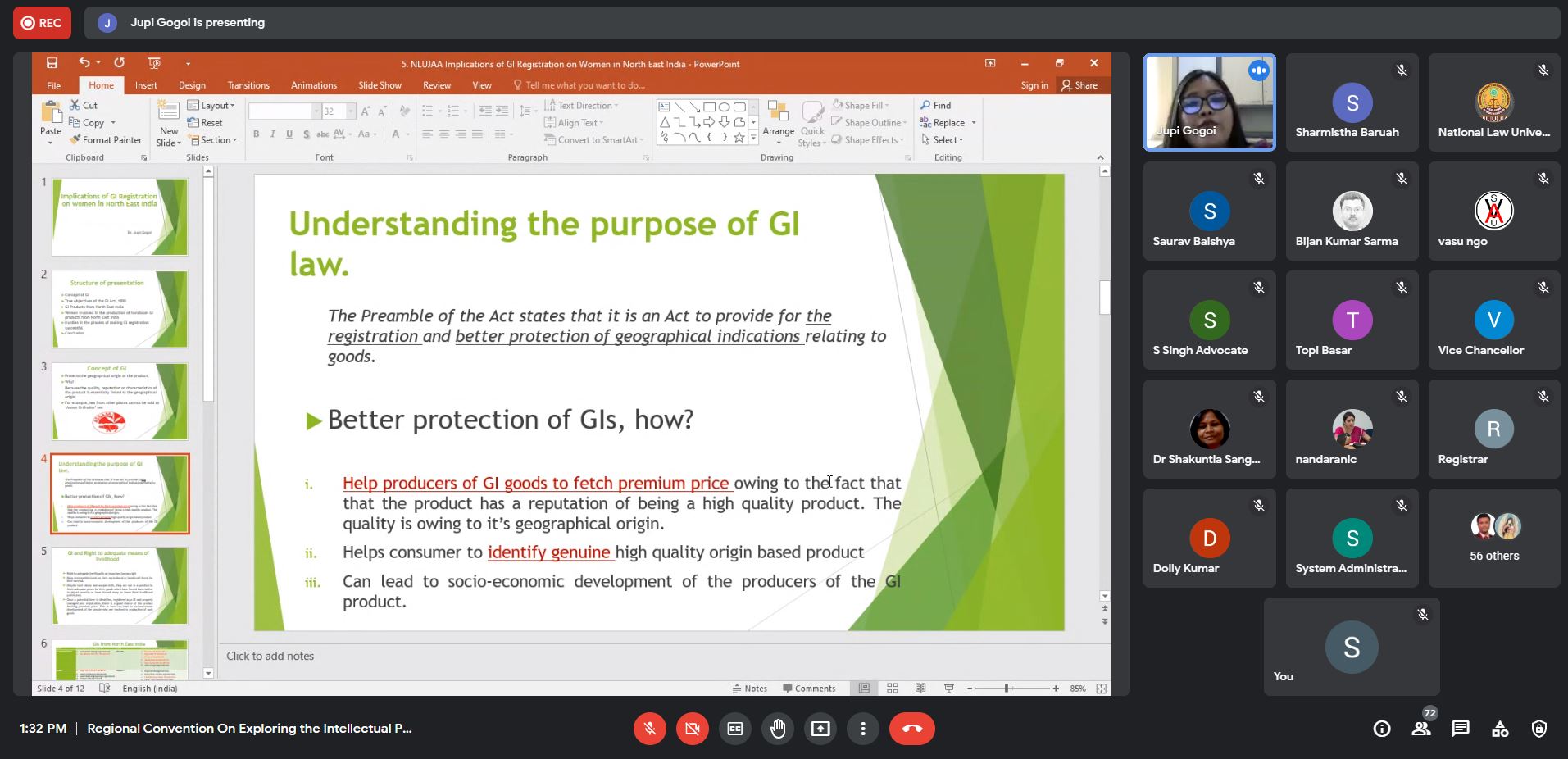Click the 56 others participant tile
This screenshot has height=759, width=1568.
point(1493,538)
